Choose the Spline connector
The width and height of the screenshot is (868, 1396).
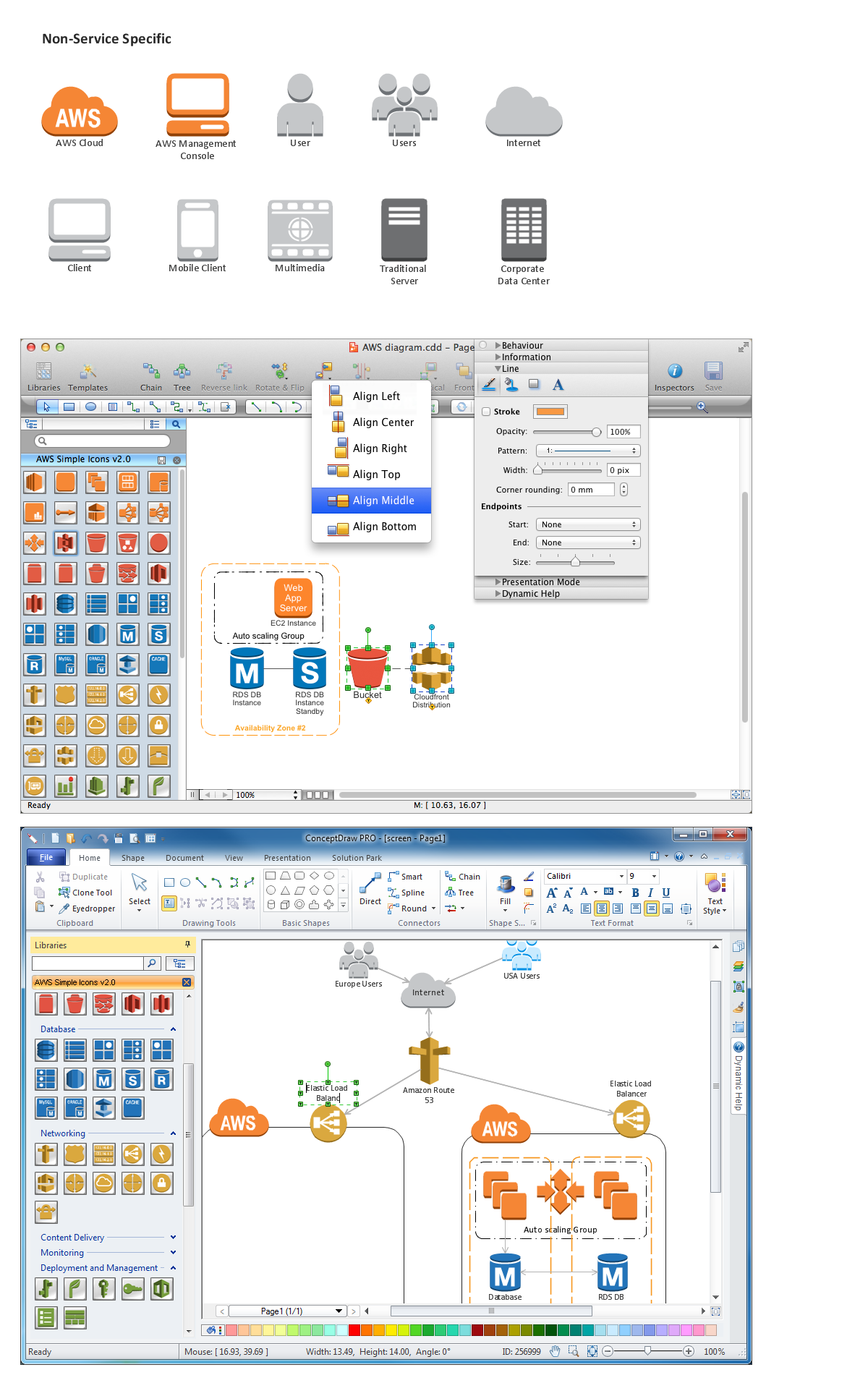pyautogui.click(x=406, y=893)
